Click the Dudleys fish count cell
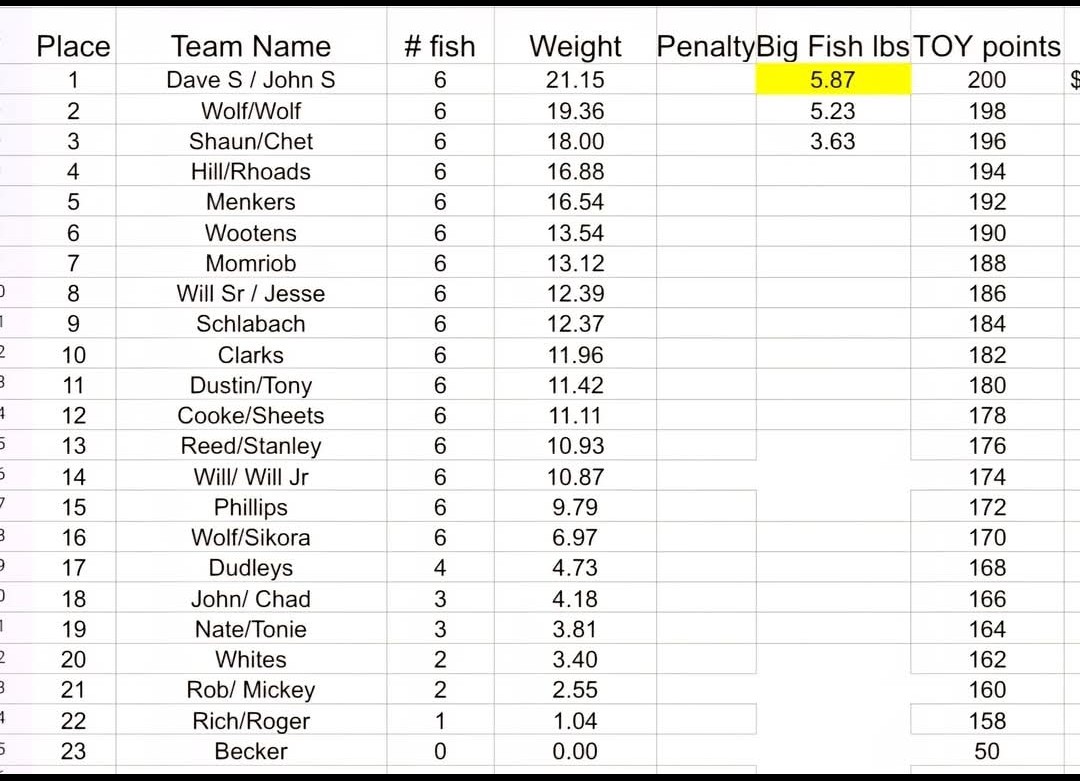 (440, 568)
